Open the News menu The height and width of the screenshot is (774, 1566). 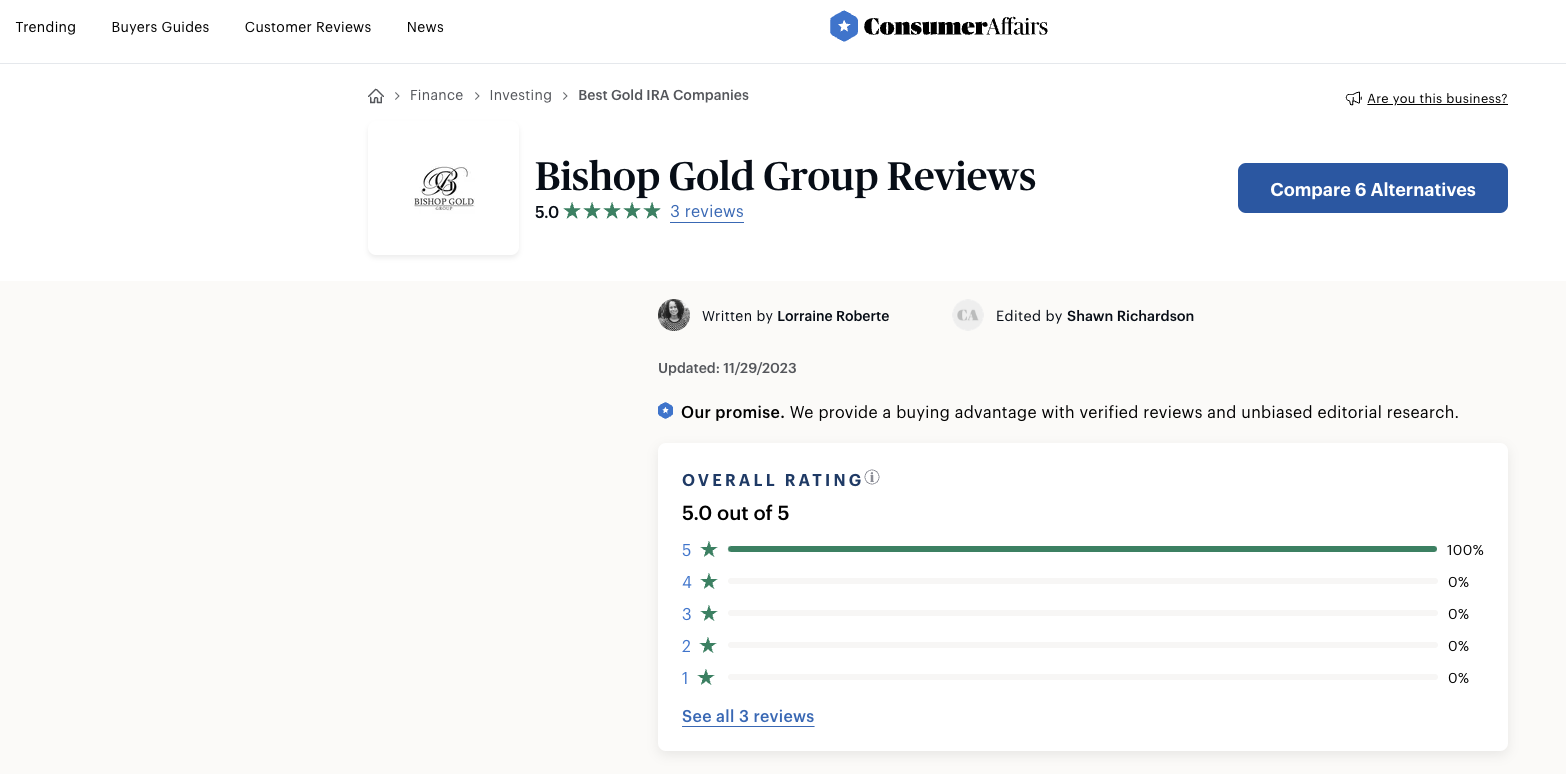click(425, 27)
